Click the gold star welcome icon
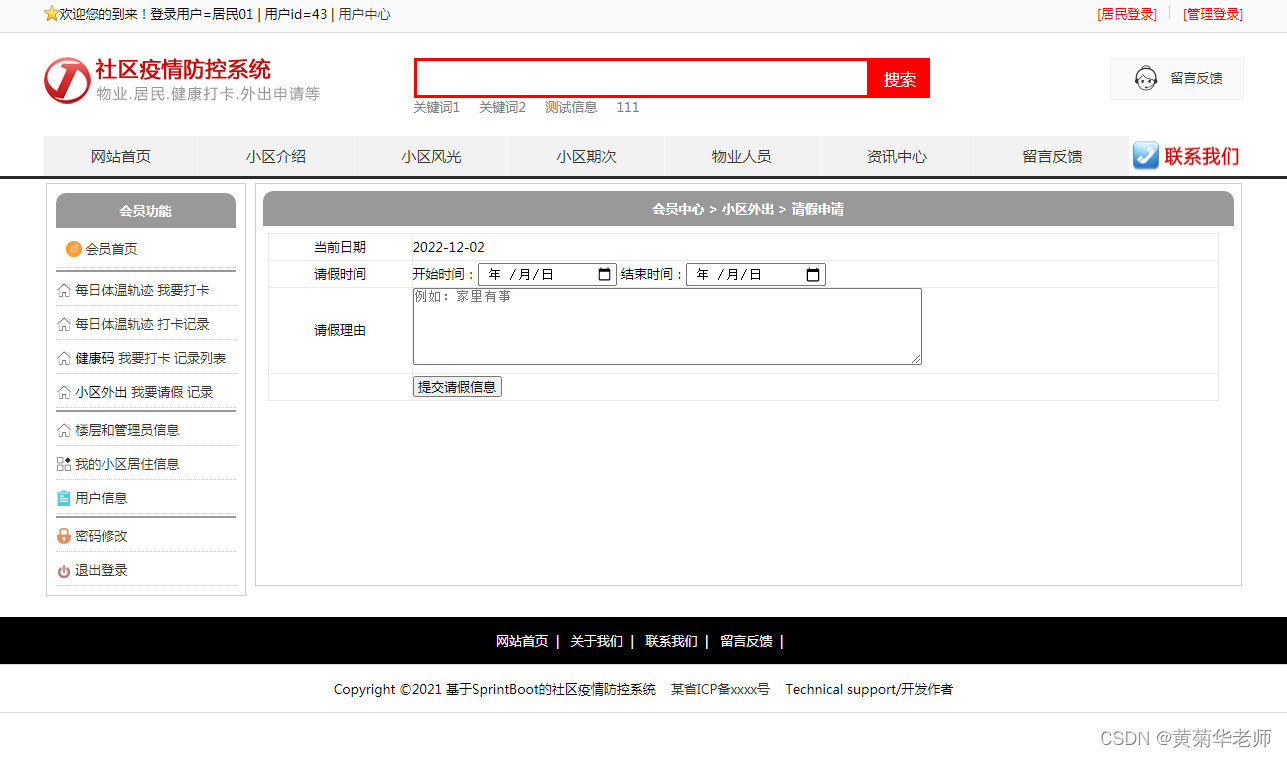 (x=52, y=14)
